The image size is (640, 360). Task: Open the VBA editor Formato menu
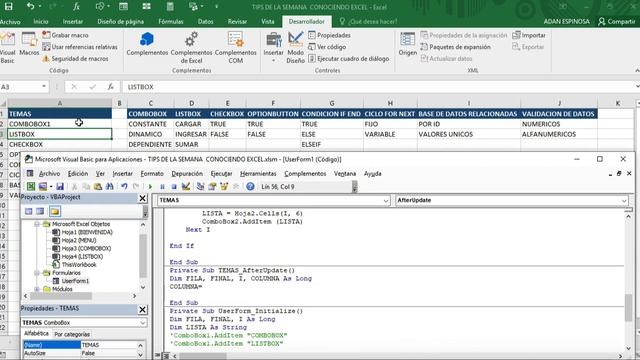click(151, 173)
